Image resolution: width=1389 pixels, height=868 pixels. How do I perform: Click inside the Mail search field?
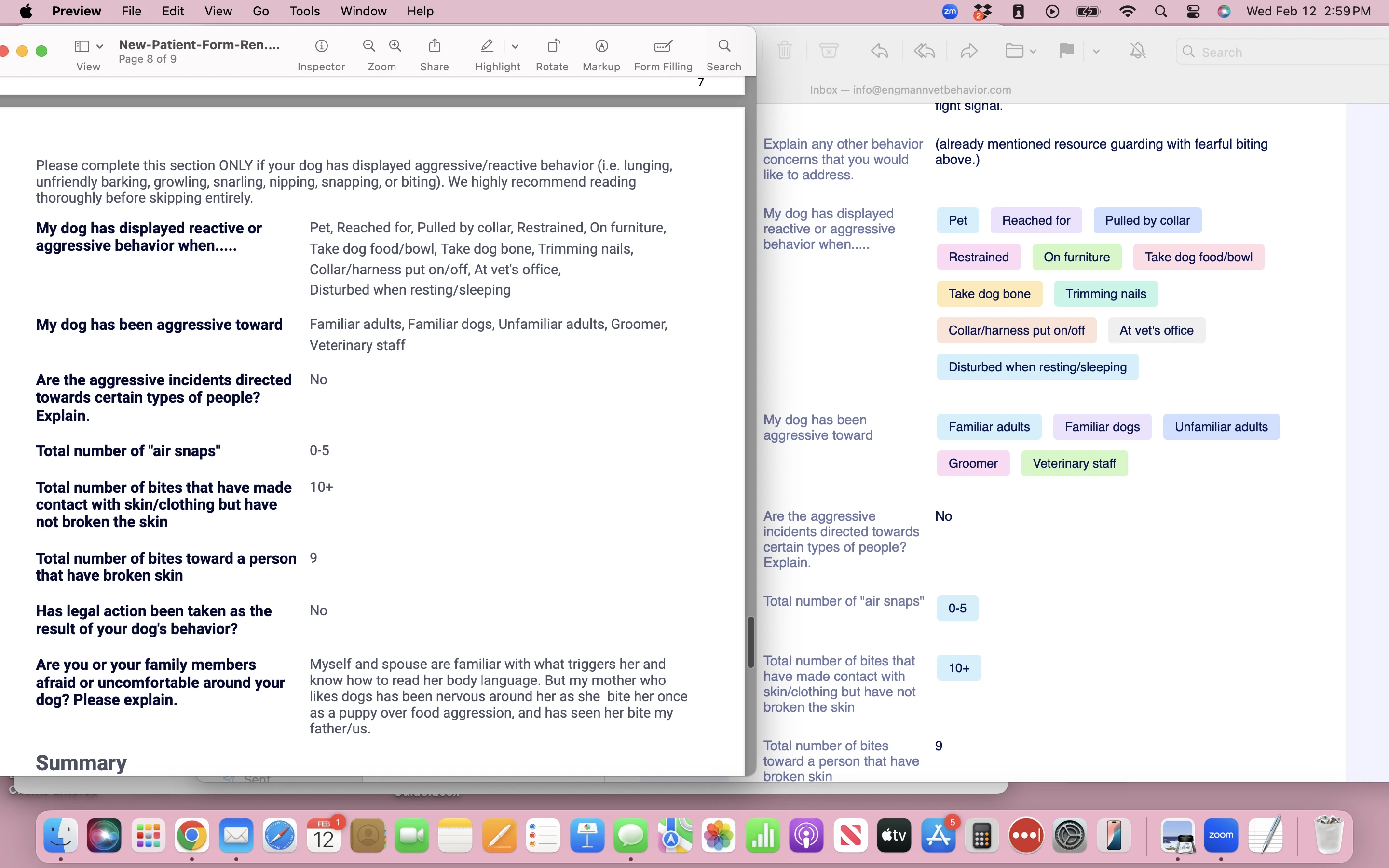1263,52
